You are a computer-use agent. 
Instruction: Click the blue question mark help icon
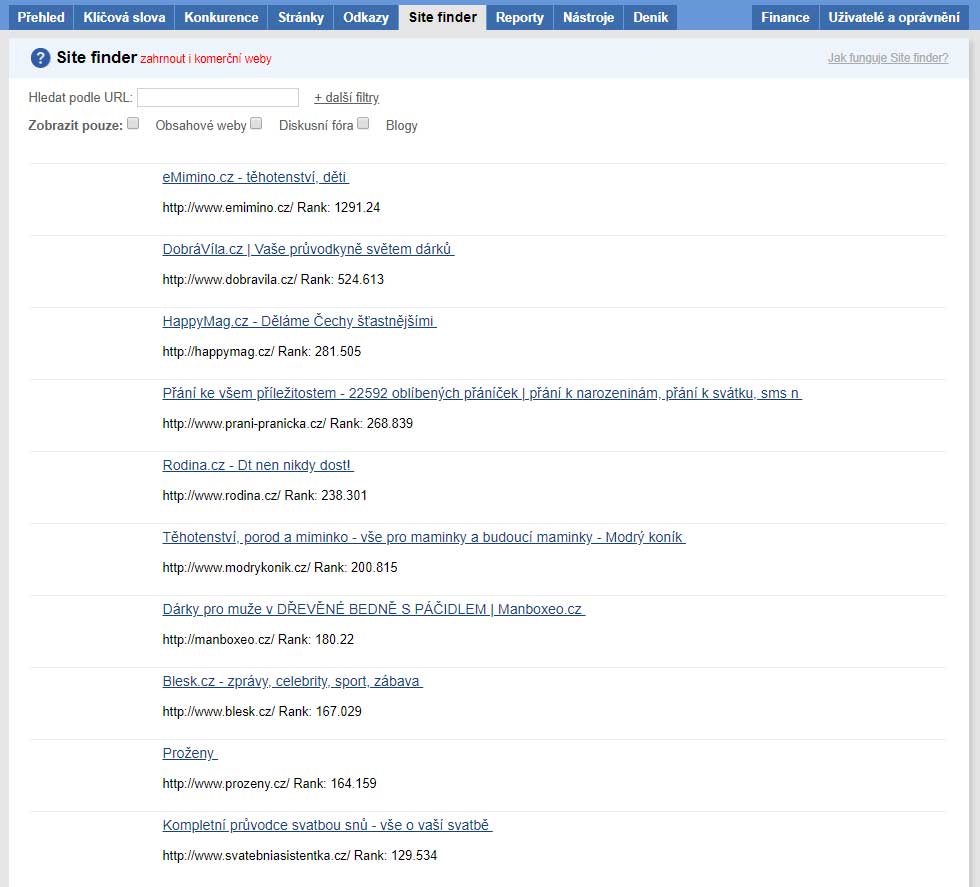(40, 58)
